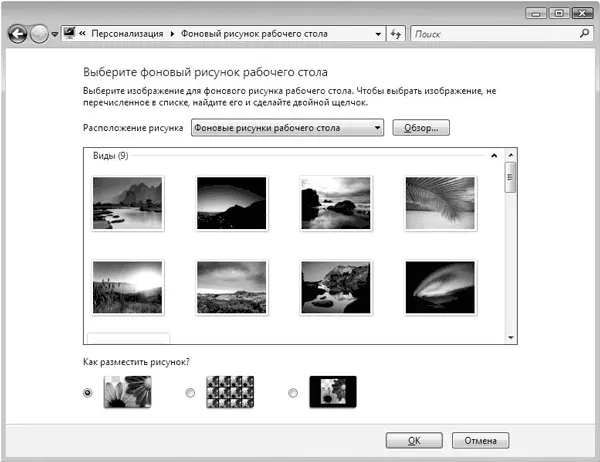The image size is (600, 462).
Task: Collapse the Виды (9) group chevron
Action: [494, 155]
